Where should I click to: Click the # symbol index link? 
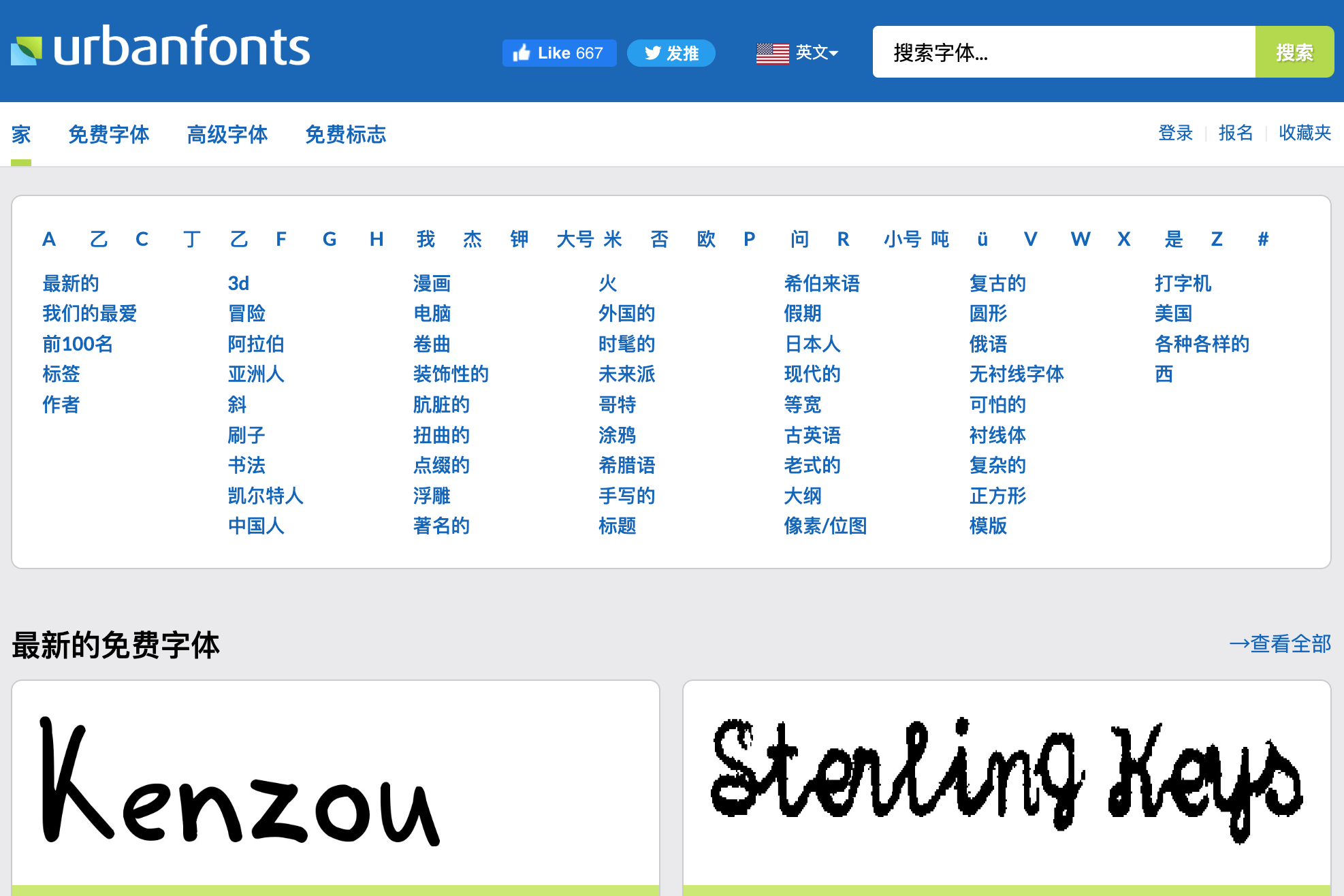tap(1263, 239)
